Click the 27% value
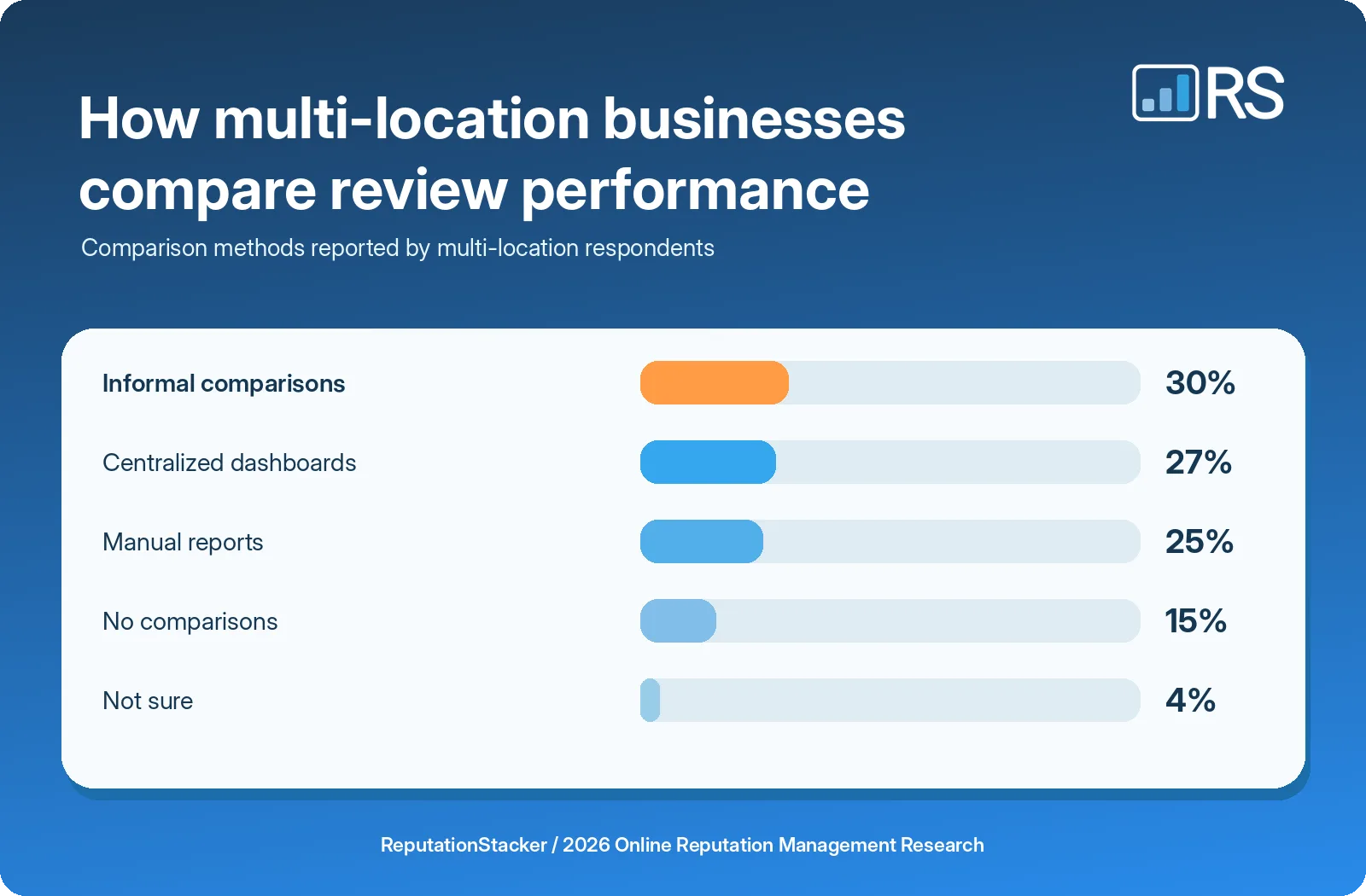This screenshot has height=896, width=1366. click(1199, 463)
